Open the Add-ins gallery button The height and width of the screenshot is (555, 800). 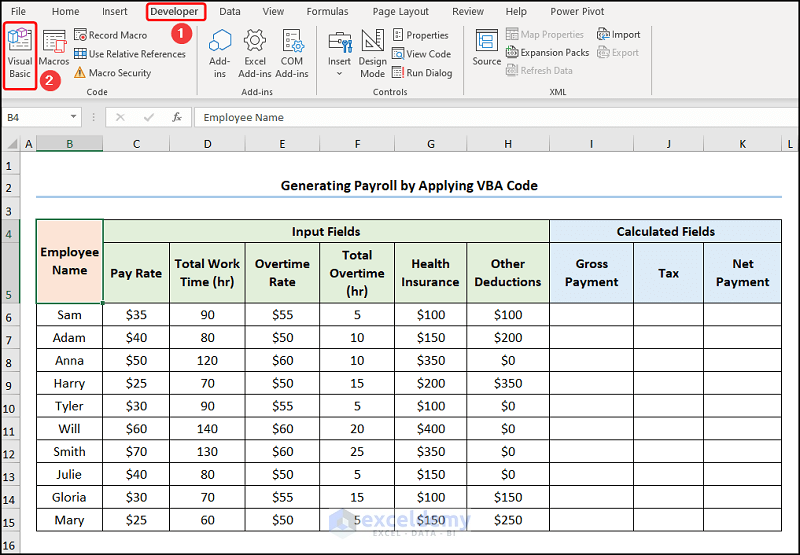220,53
